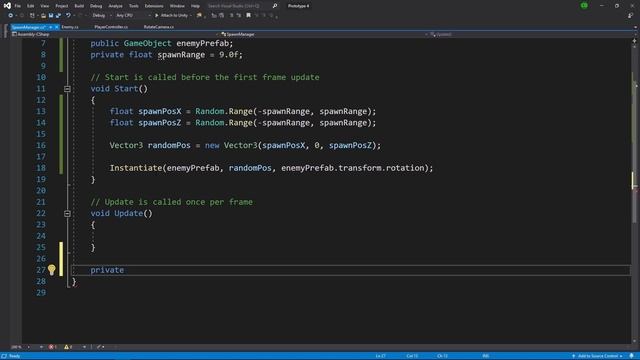Screen dimensions: 640x360
Task: Click the error count indicator icon
Action: point(52,347)
